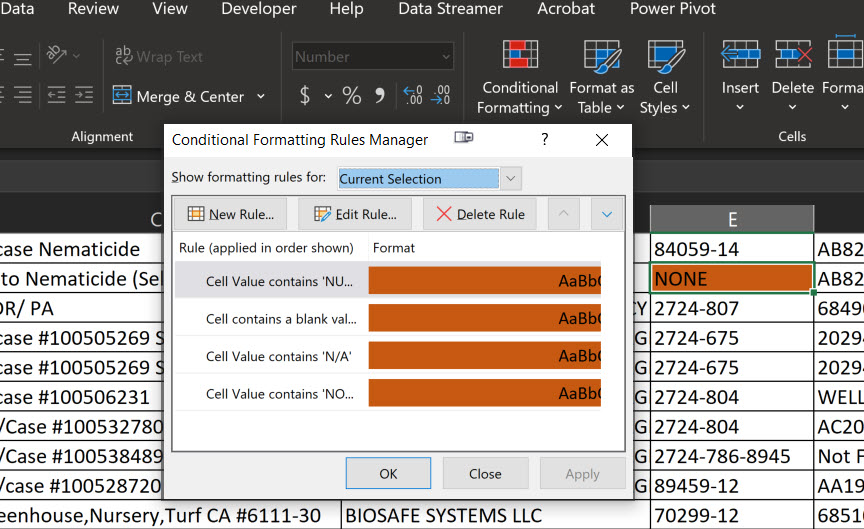The width and height of the screenshot is (864, 529).
Task: Open the Number format combo box
Action: (372, 56)
